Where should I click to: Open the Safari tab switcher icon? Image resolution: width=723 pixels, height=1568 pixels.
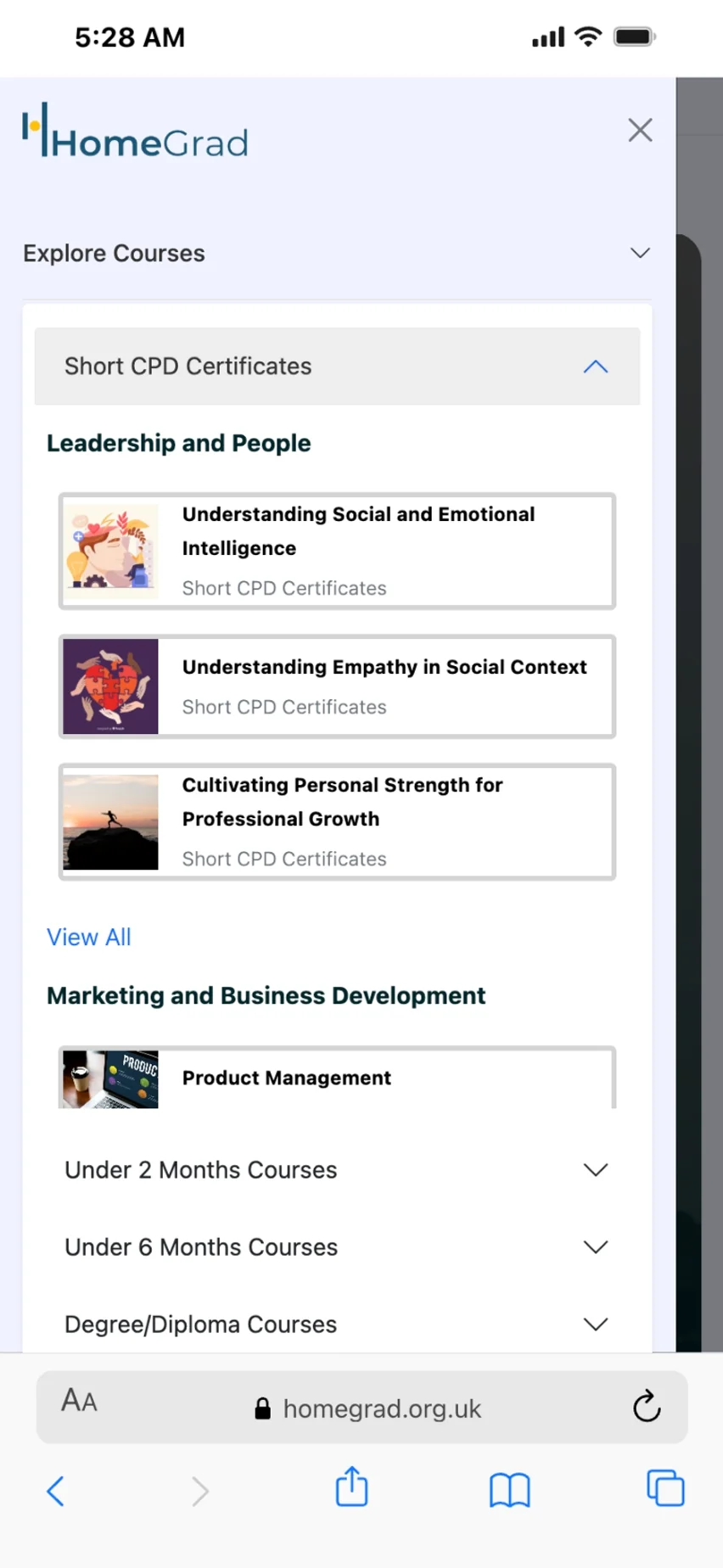[665, 1490]
